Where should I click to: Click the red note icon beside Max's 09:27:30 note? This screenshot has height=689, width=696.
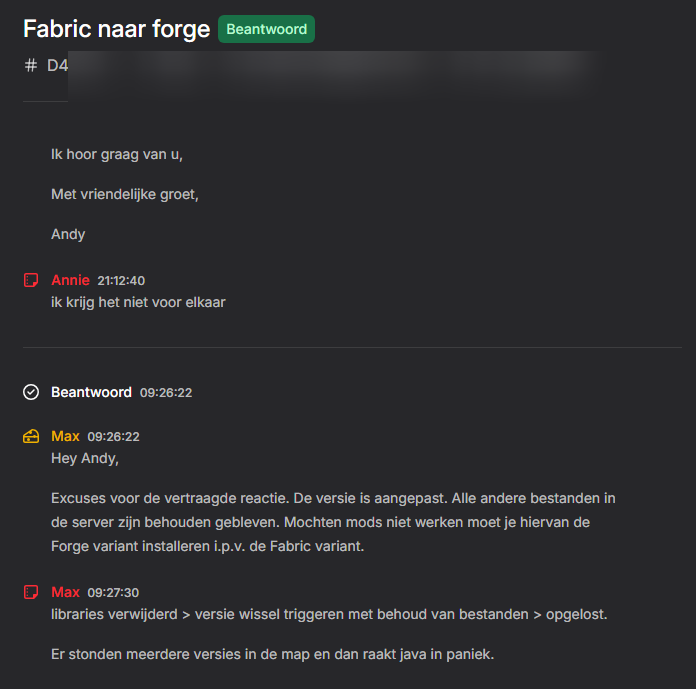31,592
